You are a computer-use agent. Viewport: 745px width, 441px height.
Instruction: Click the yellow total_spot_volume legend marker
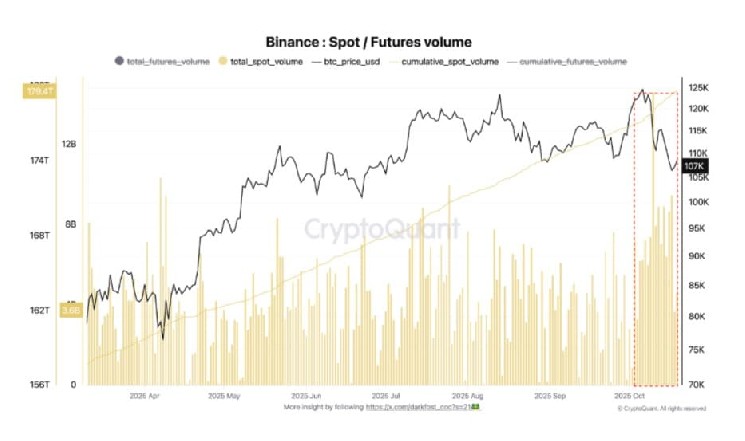pos(222,62)
